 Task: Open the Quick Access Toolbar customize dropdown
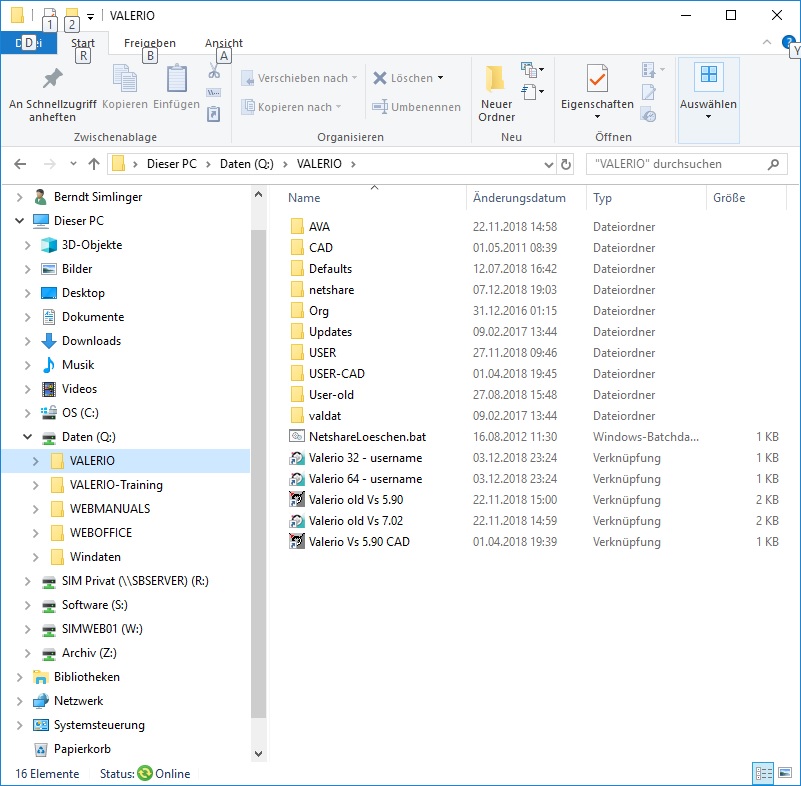tap(90, 16)
